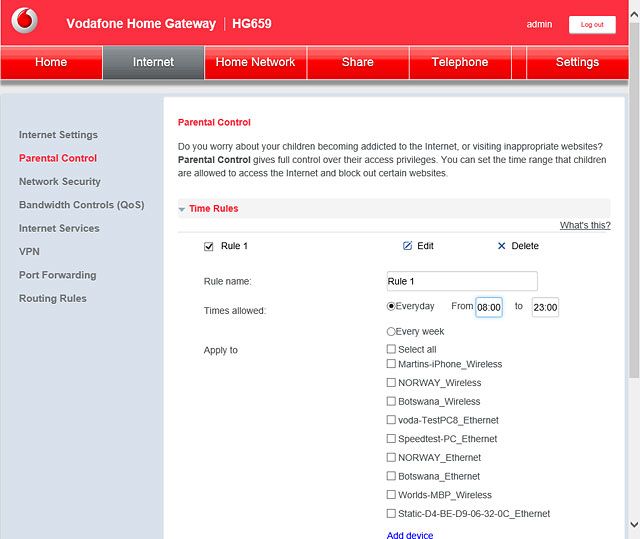Click the scrollbar up arrow

pos(634,15)
